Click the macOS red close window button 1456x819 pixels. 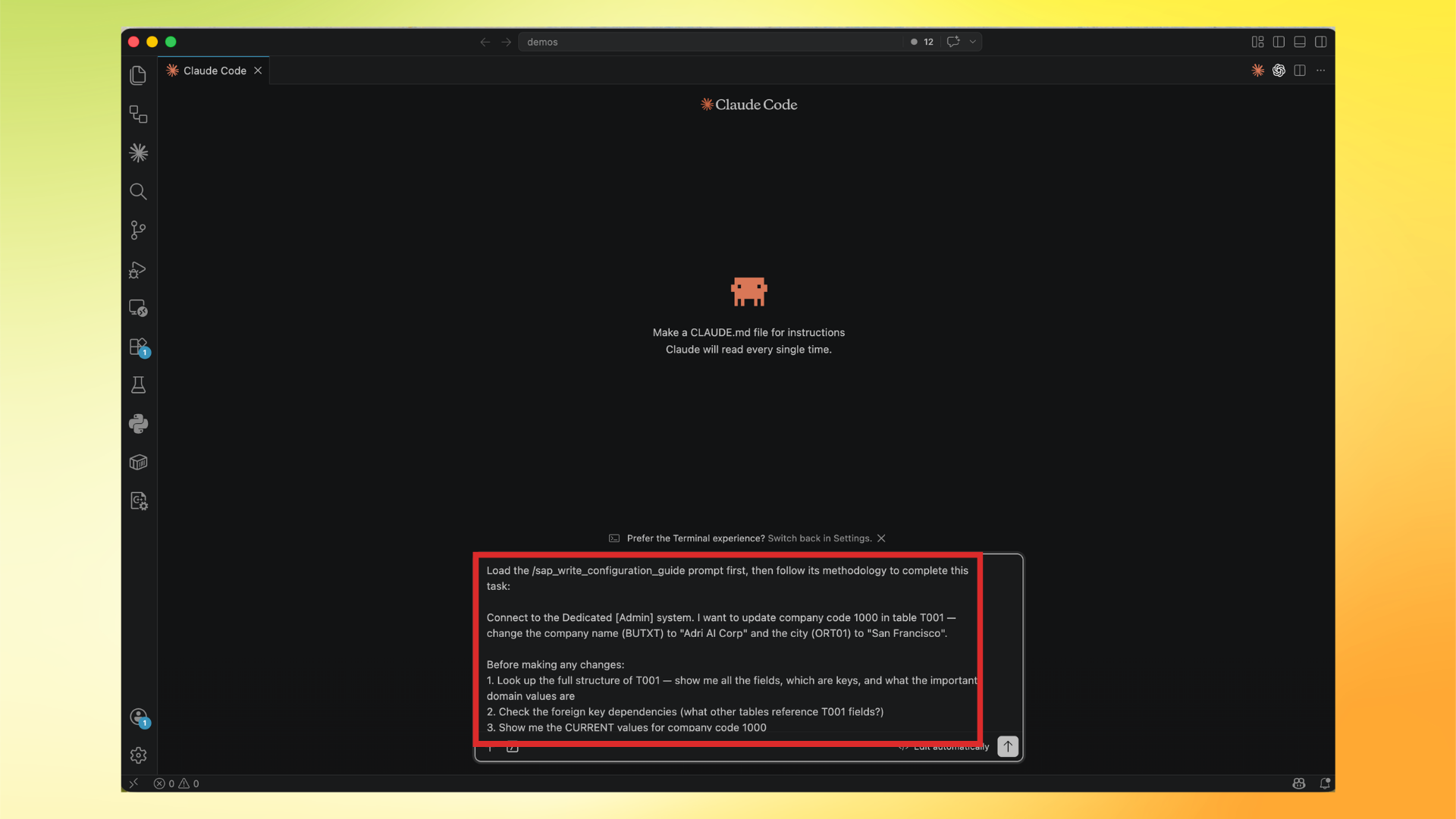pyautogui.click(x=133, y=42)
